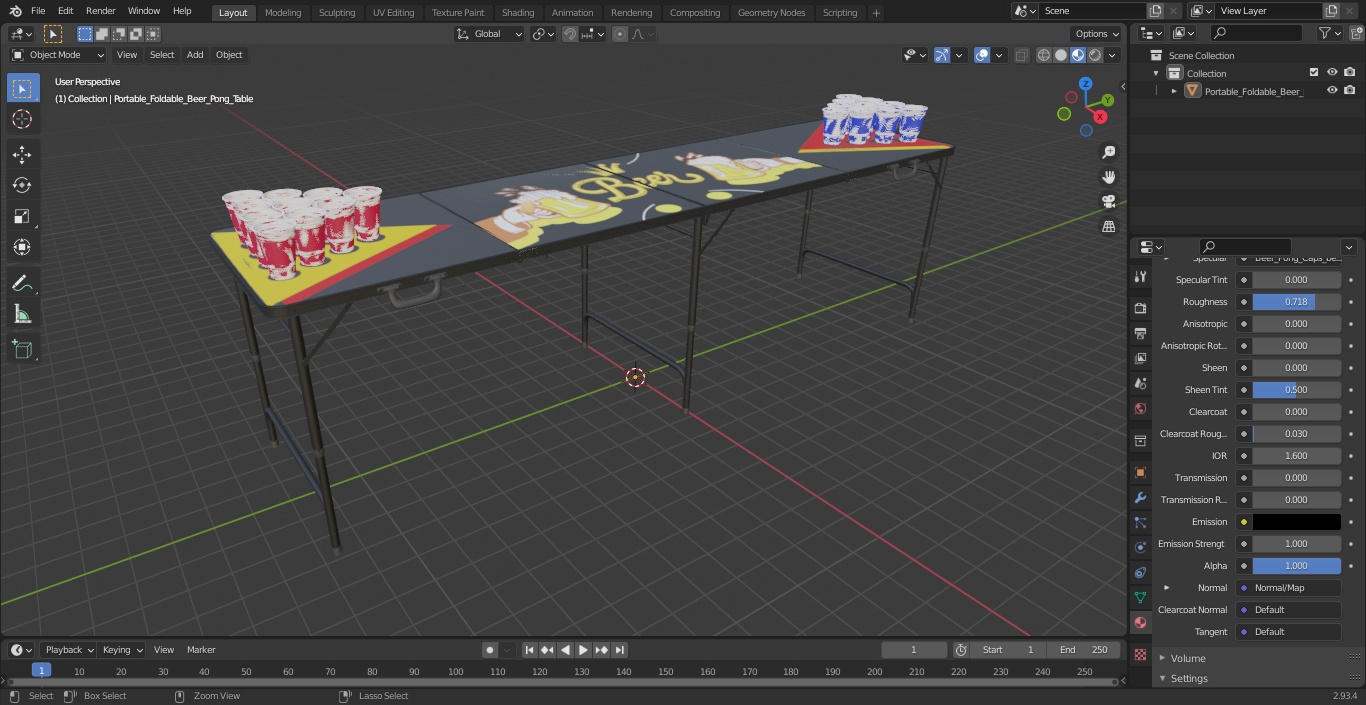Click the zoom magnifier viewport icon
This screenshot has width=1366, height=705.
pyautogui.click(x=1109, y=152)
